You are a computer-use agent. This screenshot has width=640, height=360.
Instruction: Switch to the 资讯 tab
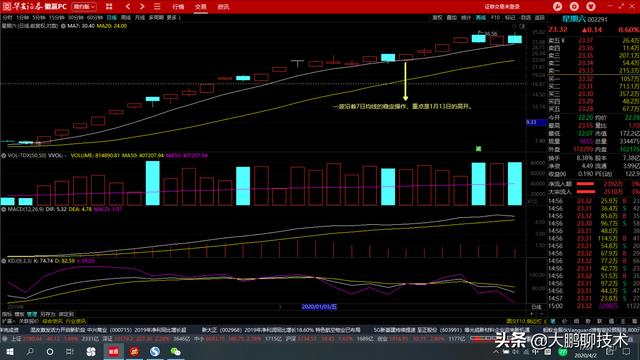click(223, 7)
